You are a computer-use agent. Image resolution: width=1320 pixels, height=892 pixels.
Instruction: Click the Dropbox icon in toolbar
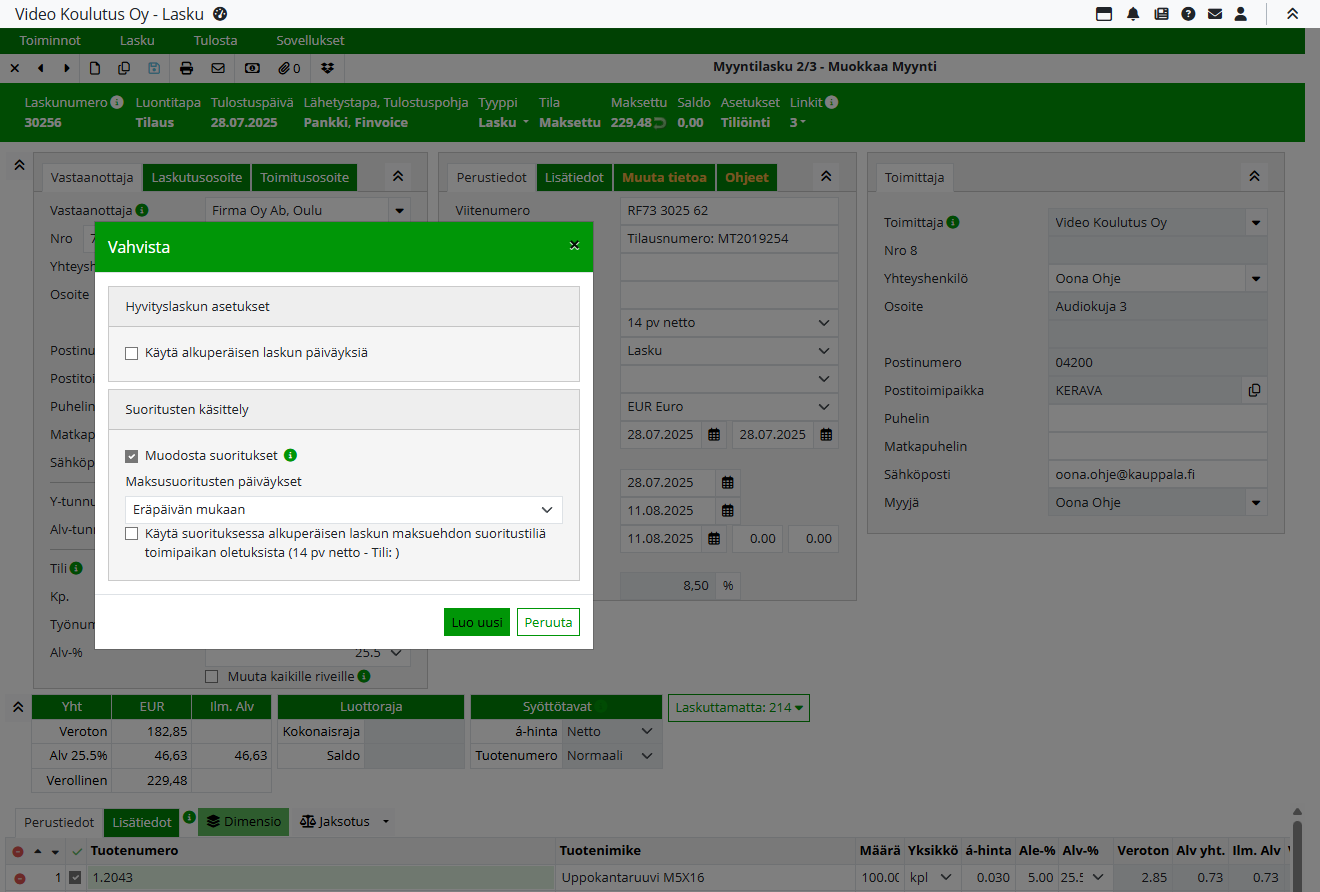click(327, 68)
